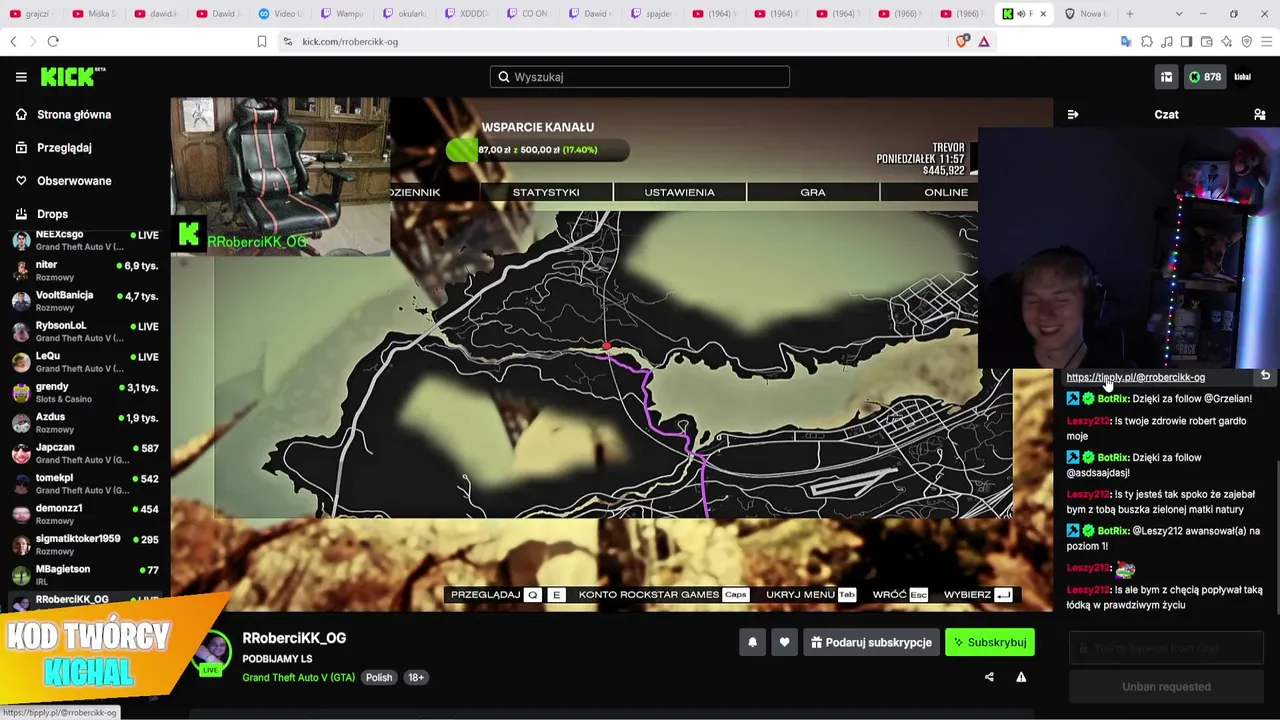Screen dimensions: 1280x720
Task: Open the 878 Kicks balance button
Action: tap(1204, 77)
